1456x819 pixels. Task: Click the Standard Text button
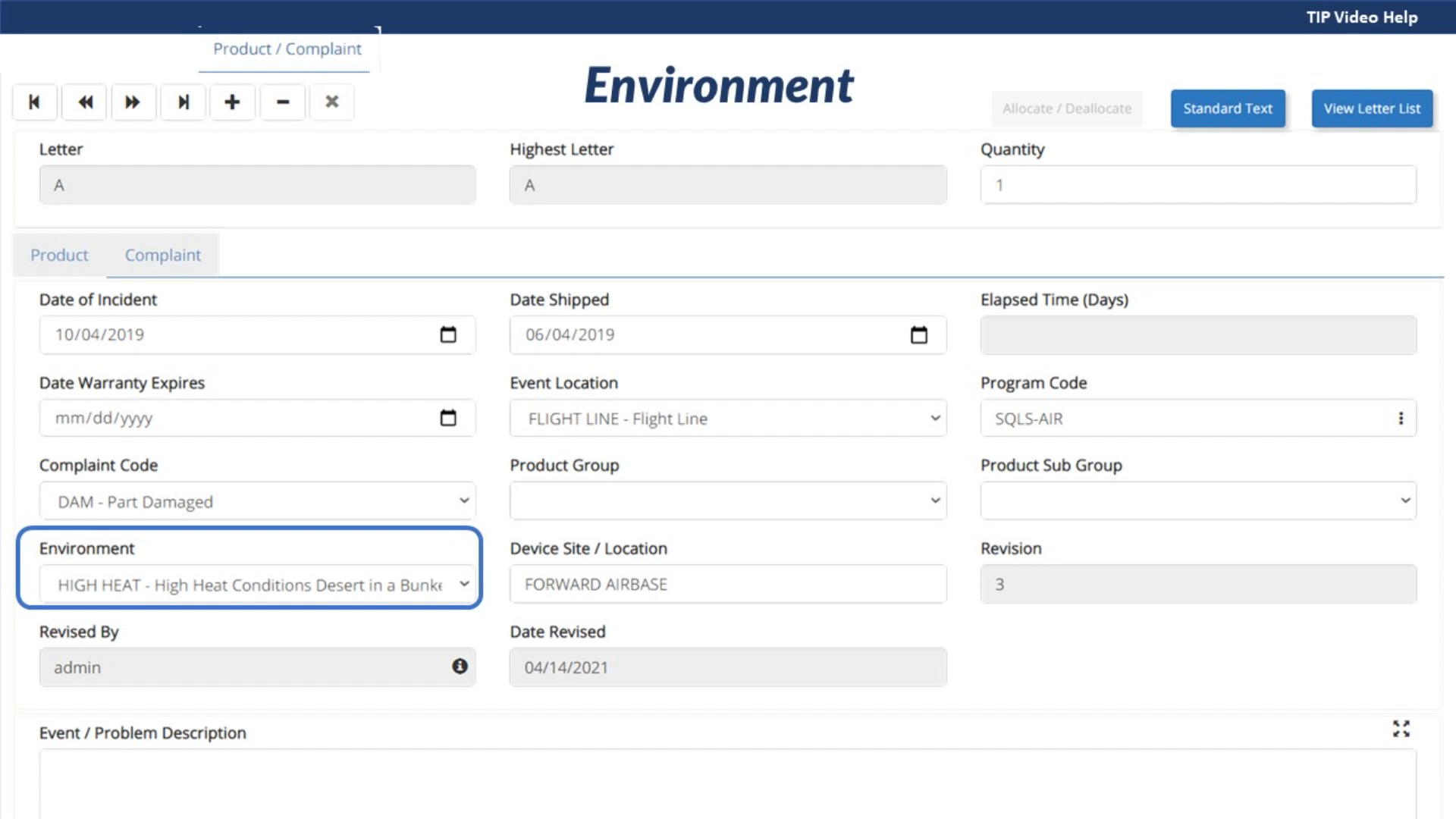[1227, 108]
